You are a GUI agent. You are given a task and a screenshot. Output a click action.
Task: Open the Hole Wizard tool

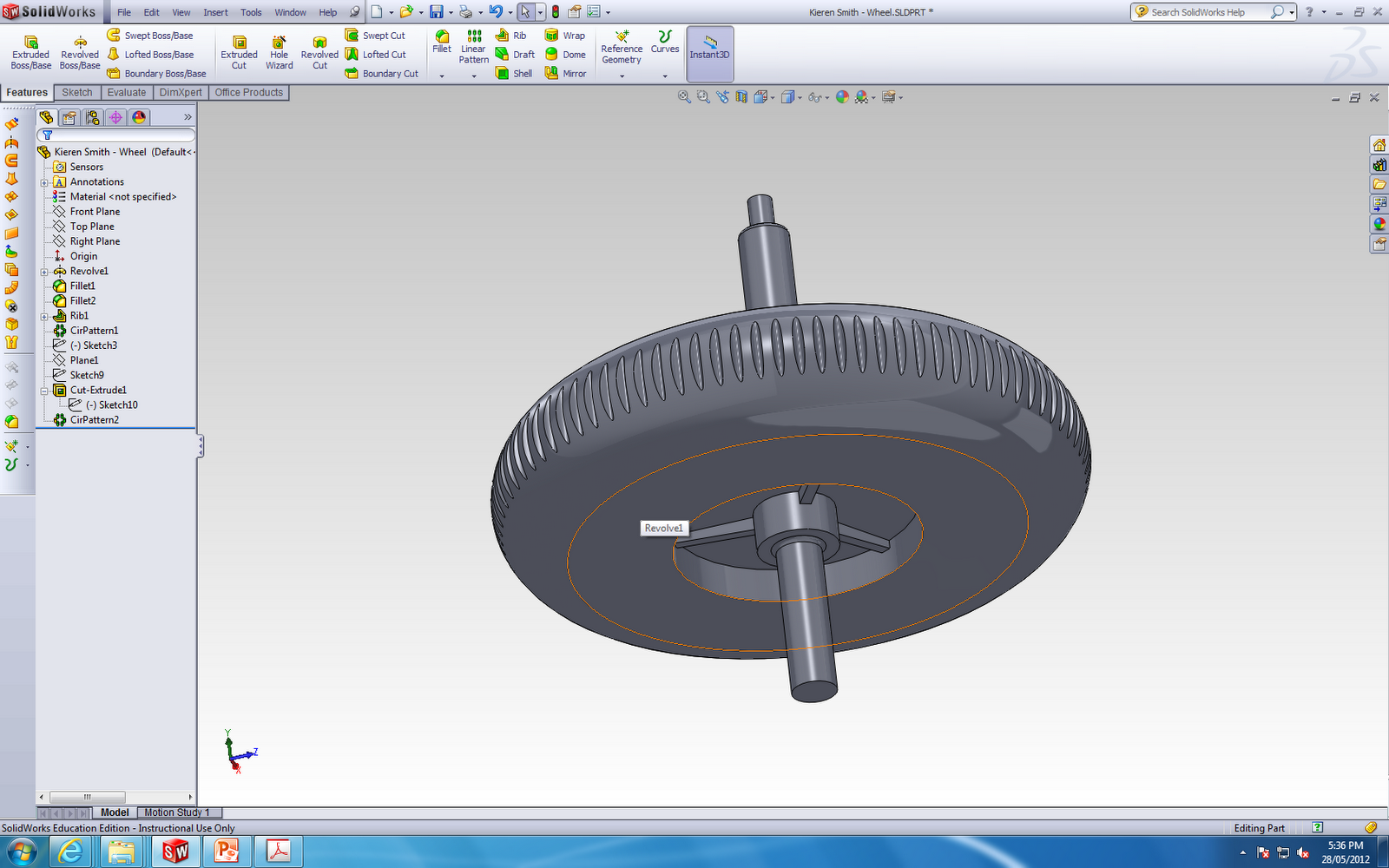(x=279, y=52)
